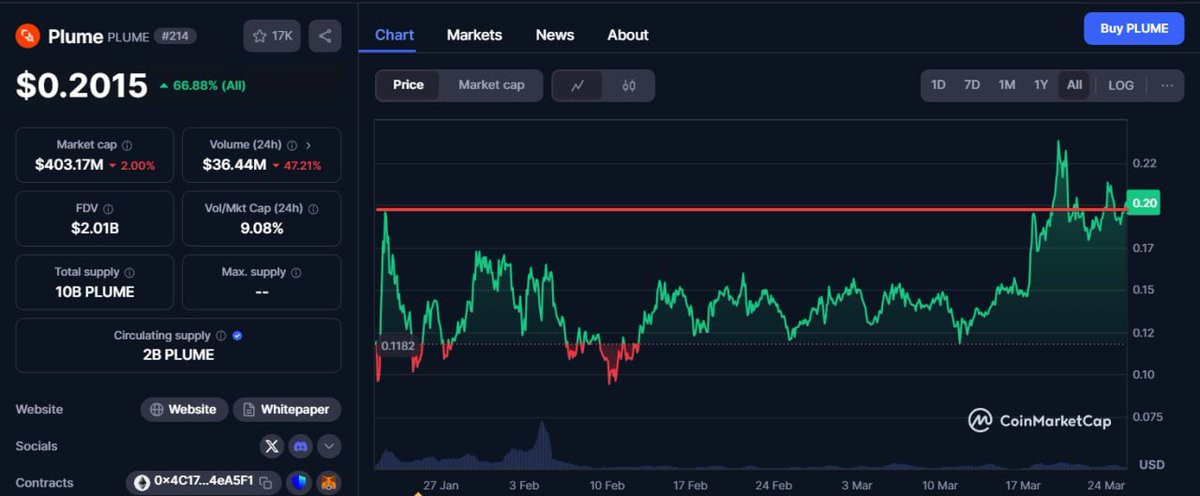
Task: Switch to candlestick chart view icon
Action: tap(629, 85)
